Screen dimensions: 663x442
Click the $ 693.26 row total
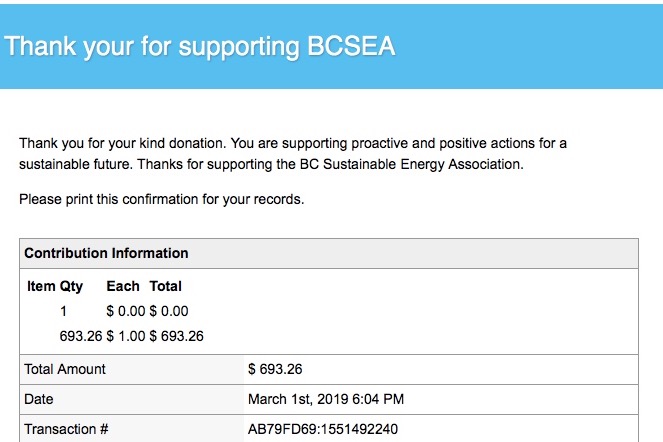[176, 336]
